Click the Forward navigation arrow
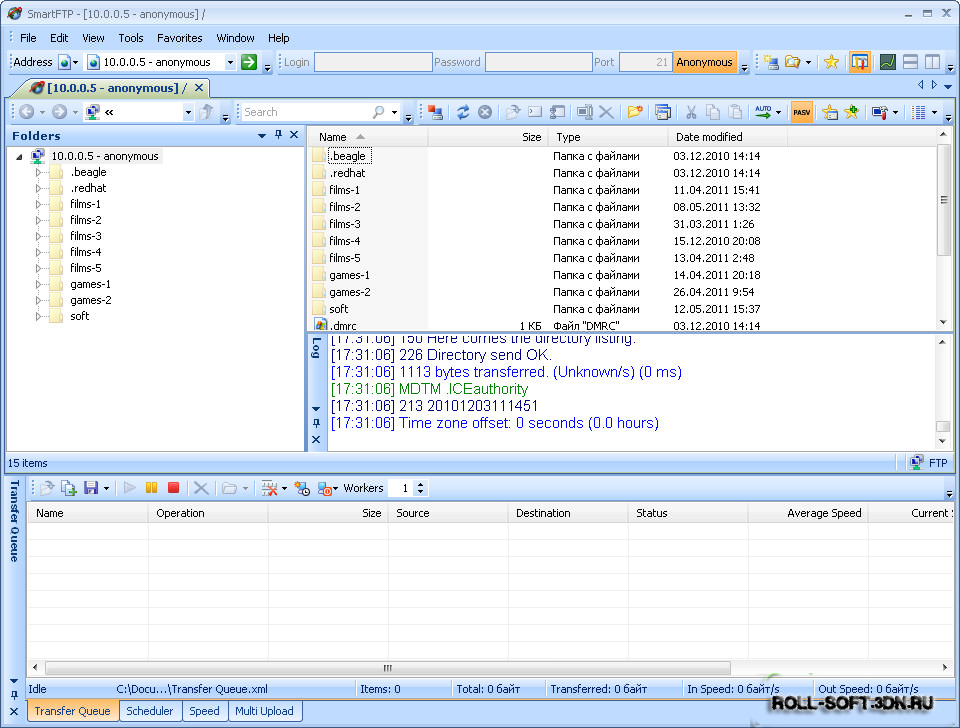The width and height of the screenshot is (960, 728). [x=59, y=112]
